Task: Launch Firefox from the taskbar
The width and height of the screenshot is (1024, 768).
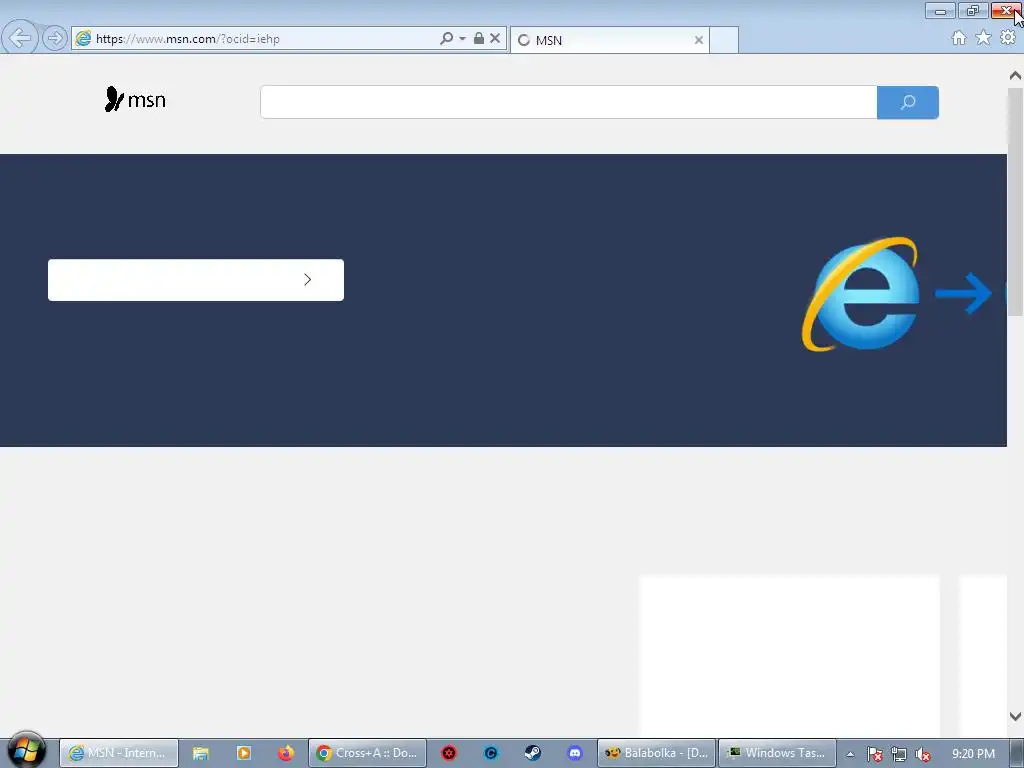Action: (286, 753)
